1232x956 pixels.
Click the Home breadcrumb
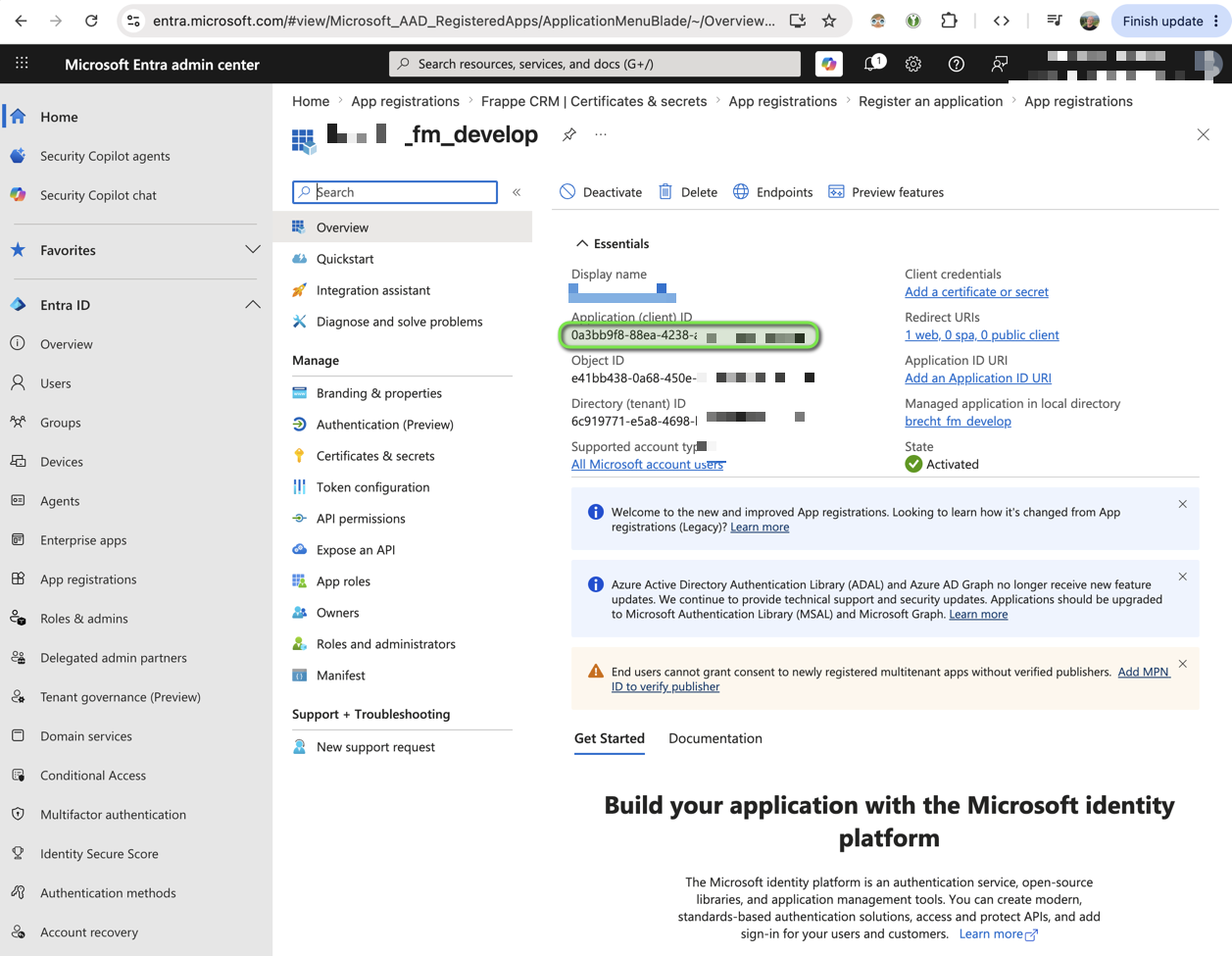pos(311,101)
